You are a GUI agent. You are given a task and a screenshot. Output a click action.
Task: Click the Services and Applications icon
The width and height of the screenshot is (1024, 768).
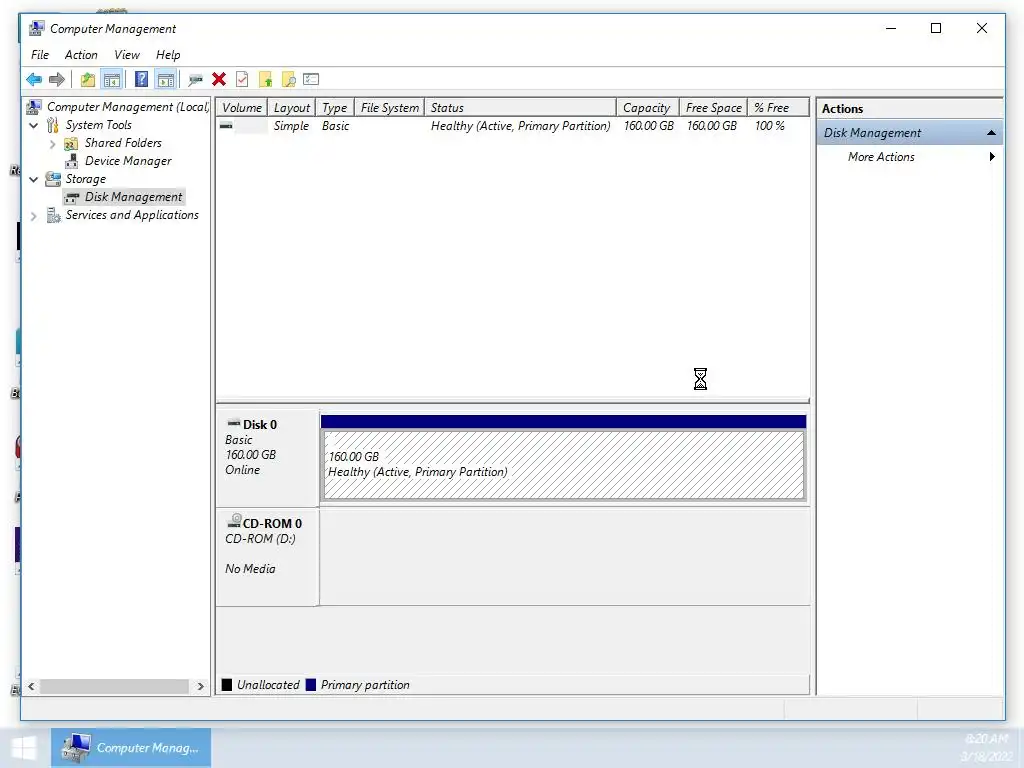(54, 215)
